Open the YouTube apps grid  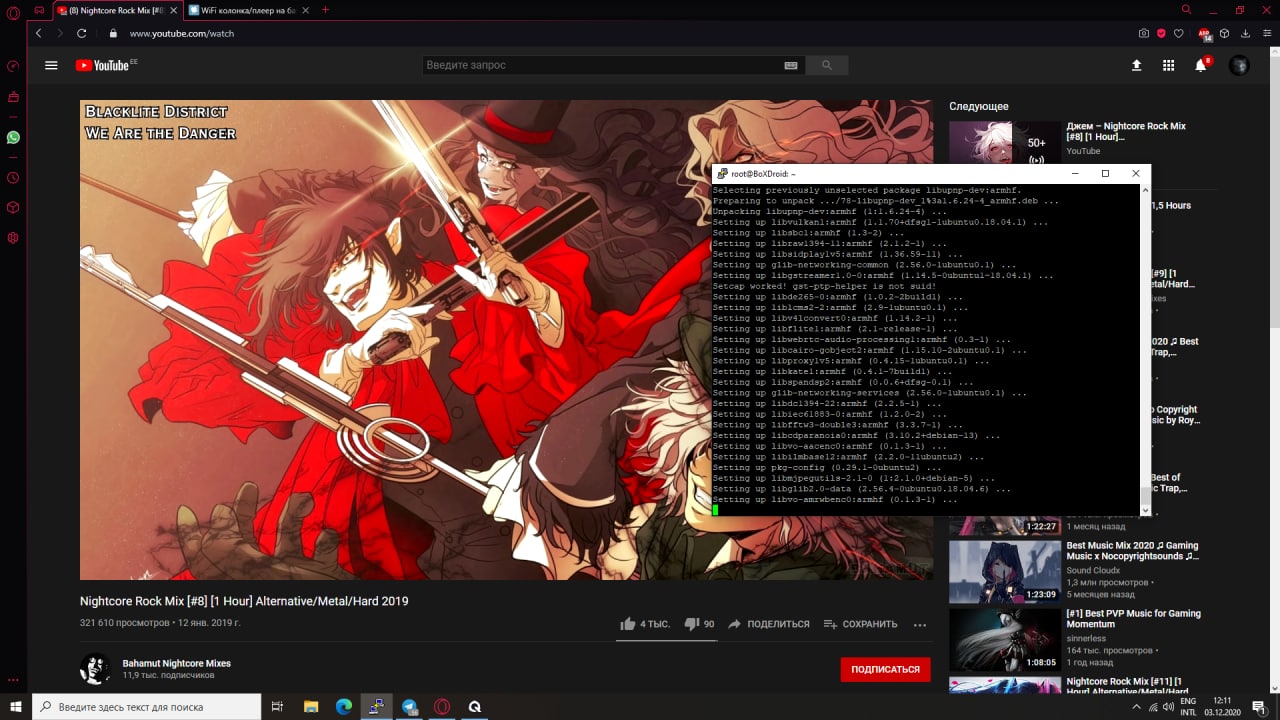pos(1168,65)
